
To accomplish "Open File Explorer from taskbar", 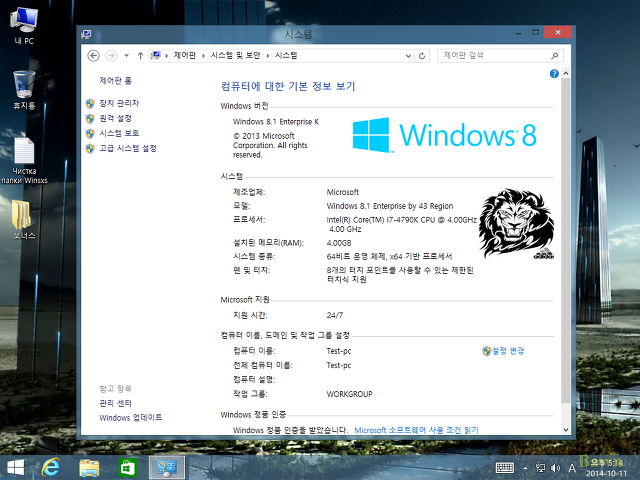I will tap(89, 468).
